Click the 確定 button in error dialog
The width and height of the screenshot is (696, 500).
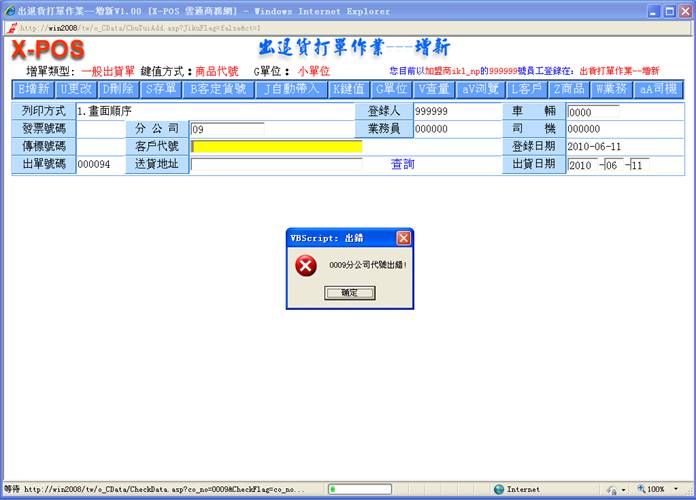coord(350,293)
